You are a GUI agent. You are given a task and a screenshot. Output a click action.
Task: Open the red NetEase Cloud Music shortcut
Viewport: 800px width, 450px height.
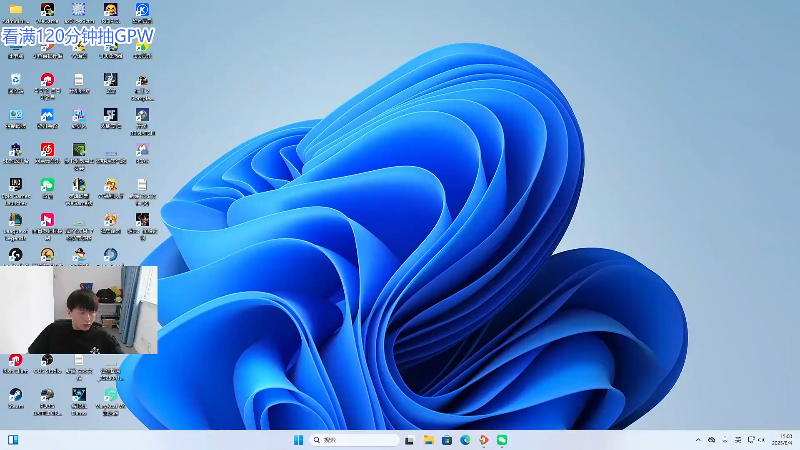[x=47, y=150]
